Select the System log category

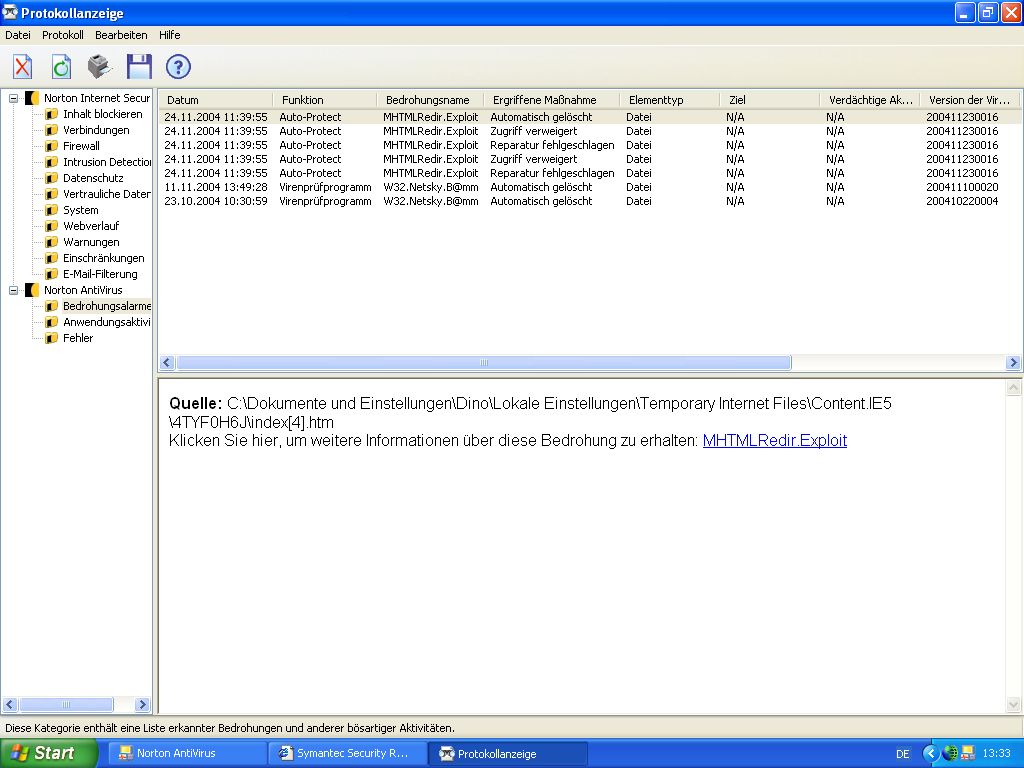click(x=80, y=210)
